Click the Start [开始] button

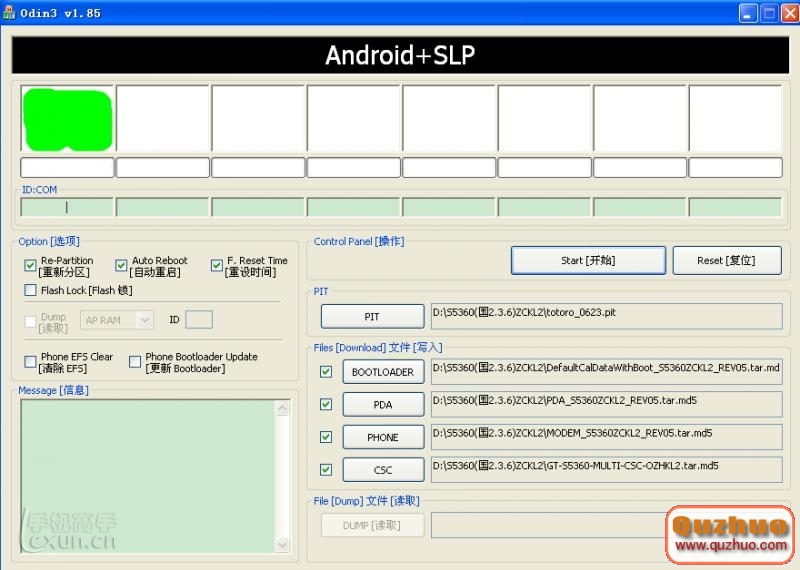point(588,260)
